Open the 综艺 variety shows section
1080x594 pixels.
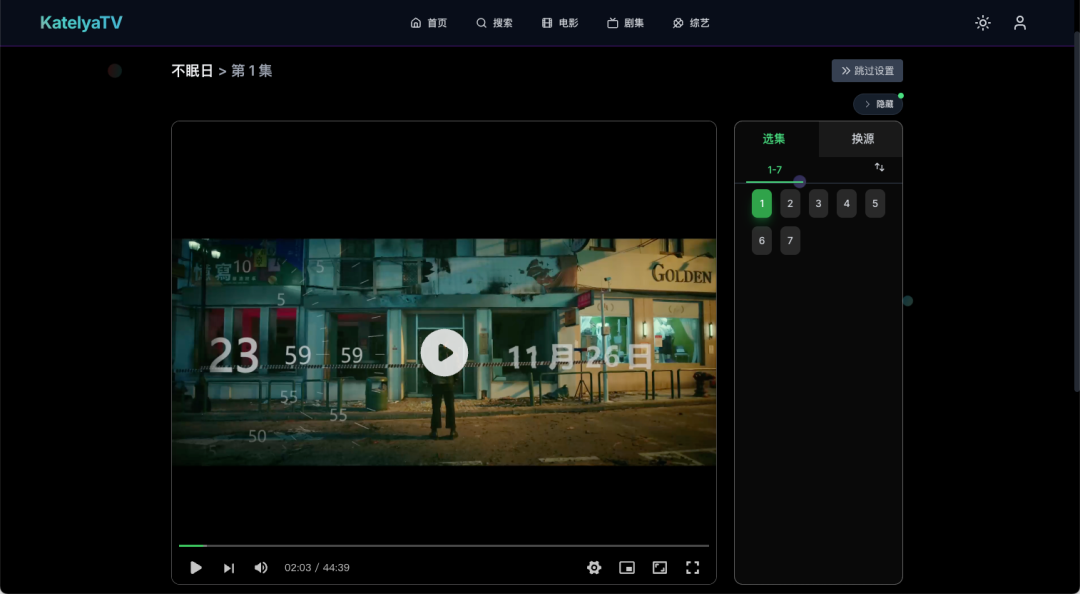click(677, 22)
